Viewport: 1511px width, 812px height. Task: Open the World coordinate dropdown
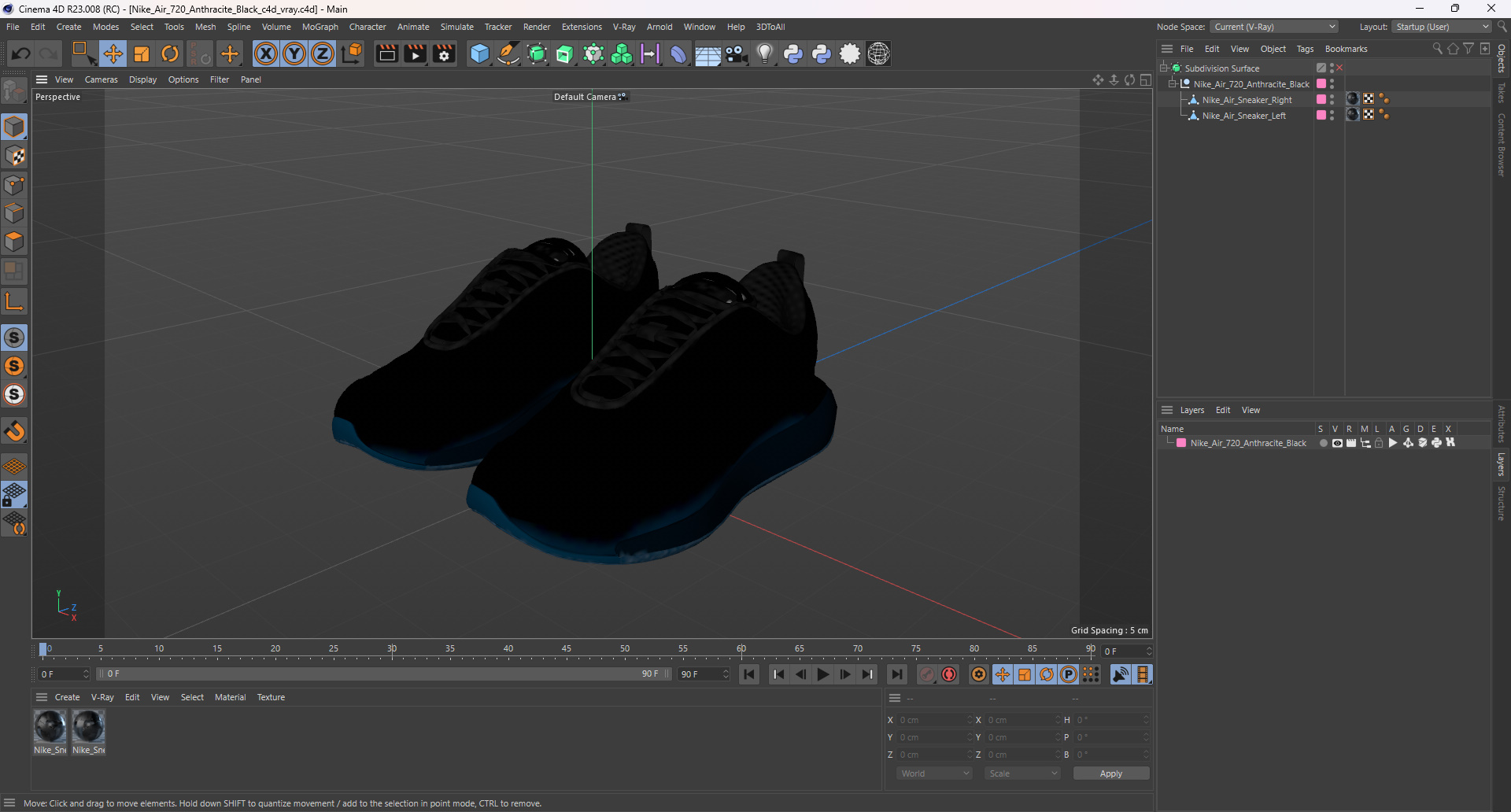934,773
